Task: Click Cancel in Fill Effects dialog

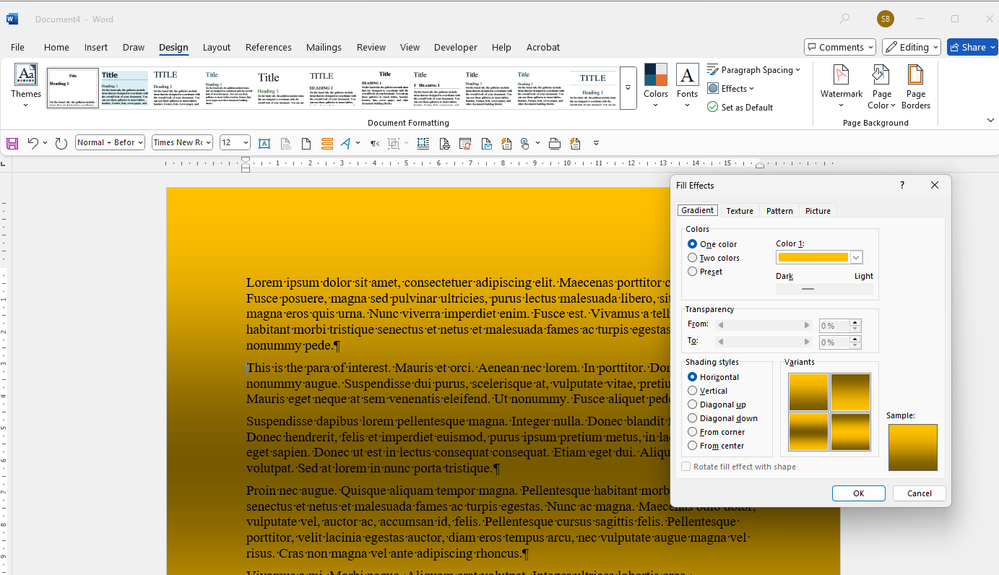Action: (x=919, y=493)
